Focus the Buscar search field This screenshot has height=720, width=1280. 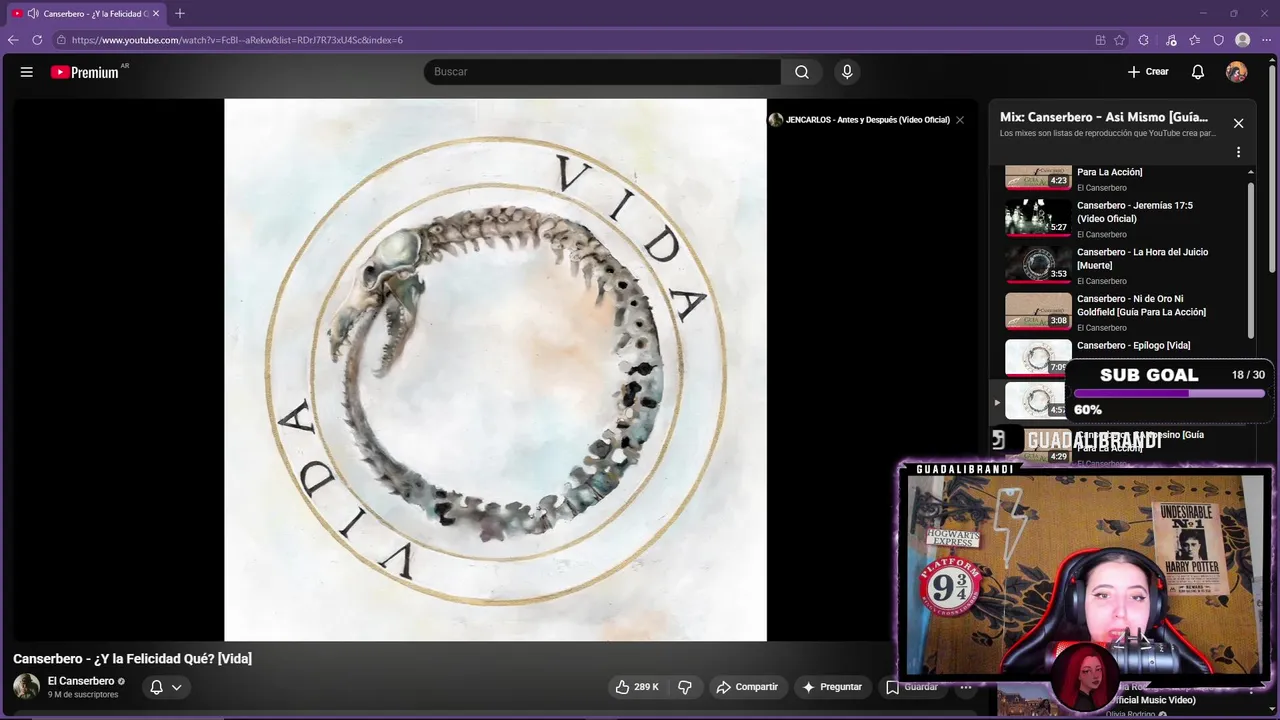(602, 72)
